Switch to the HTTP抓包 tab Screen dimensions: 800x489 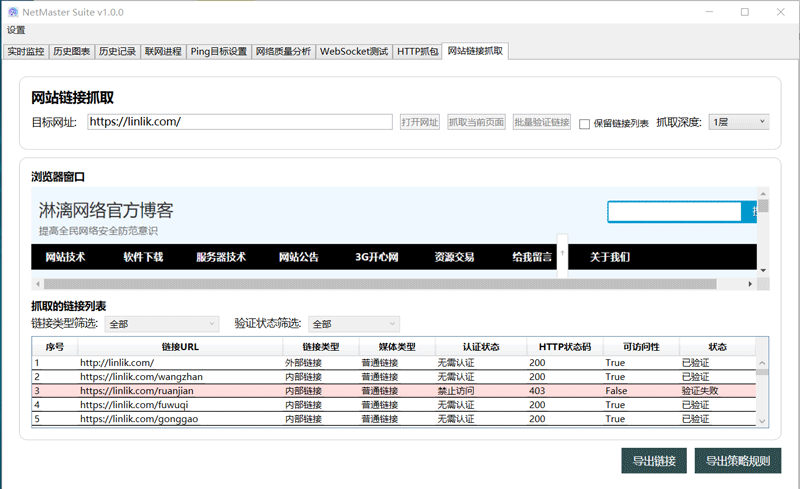417,51
